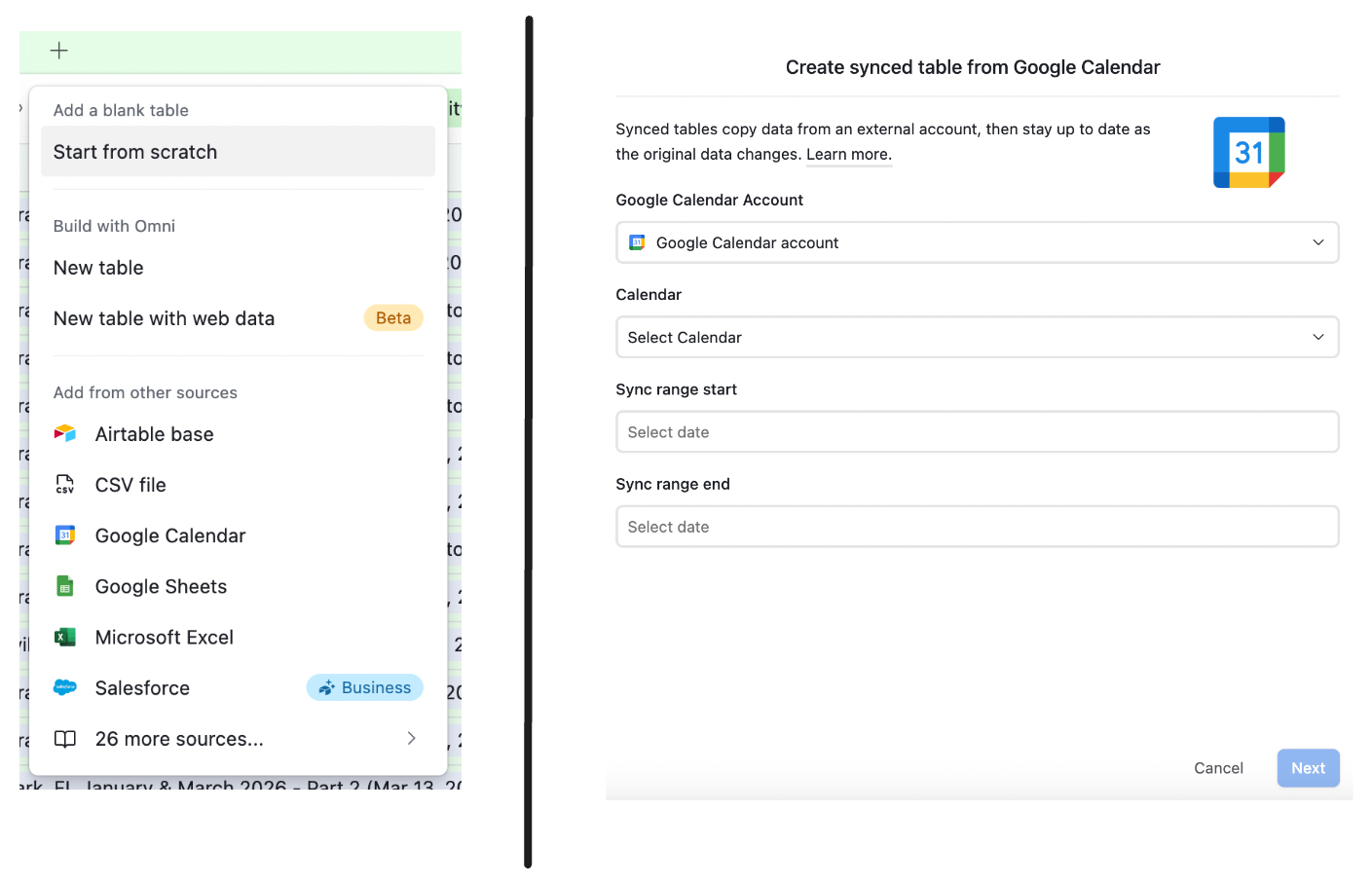The image size is (1372, 884).
Task: Click the Sync range start date field
Action: coord(978,431)
